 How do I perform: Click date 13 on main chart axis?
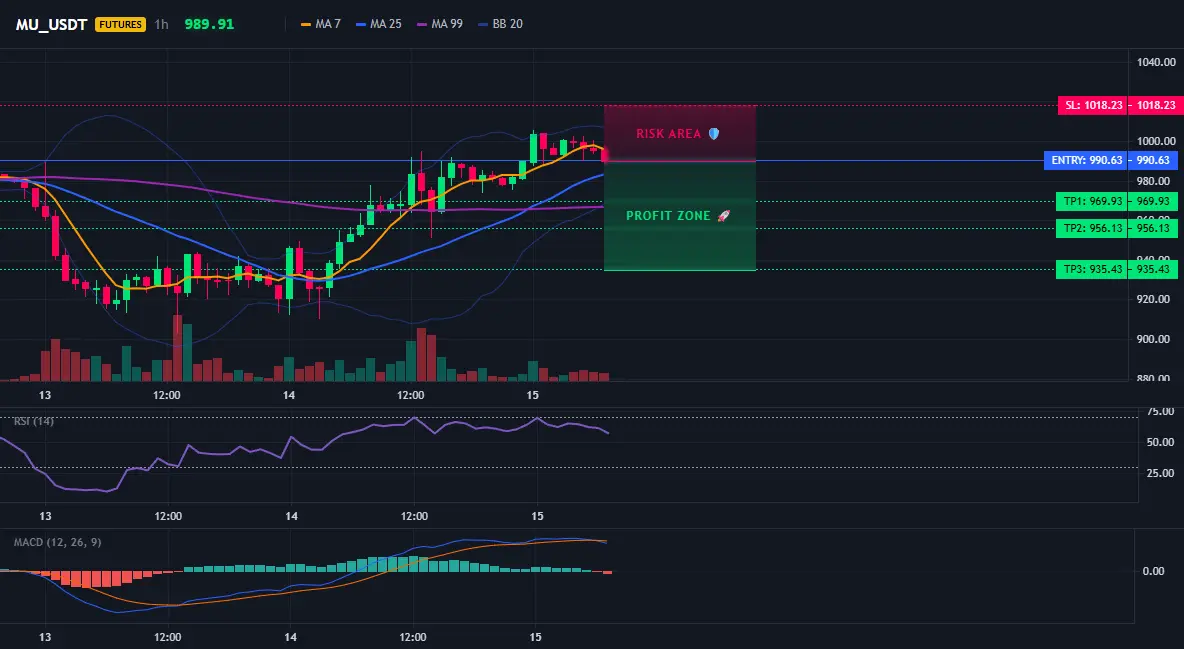point(45,395)
